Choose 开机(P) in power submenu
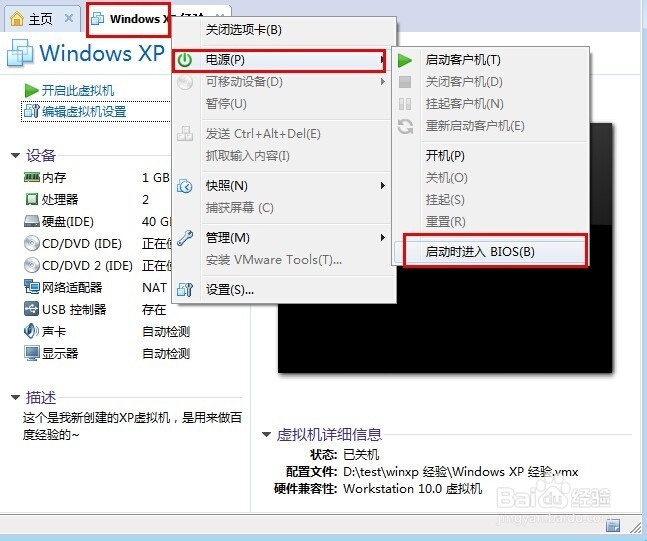This screenshot has width=647, height=541. point(491,156)
